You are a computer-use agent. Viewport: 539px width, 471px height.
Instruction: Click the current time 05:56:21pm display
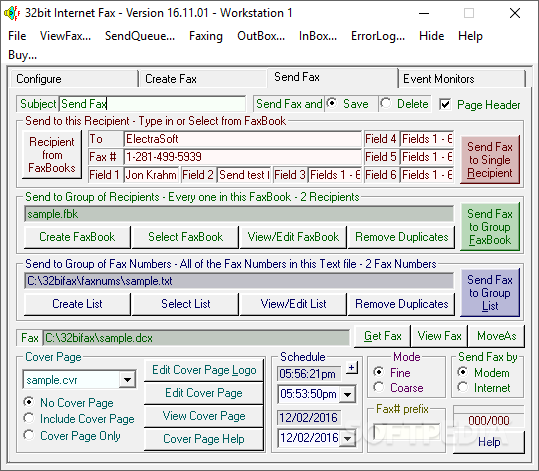click(309, 374)
